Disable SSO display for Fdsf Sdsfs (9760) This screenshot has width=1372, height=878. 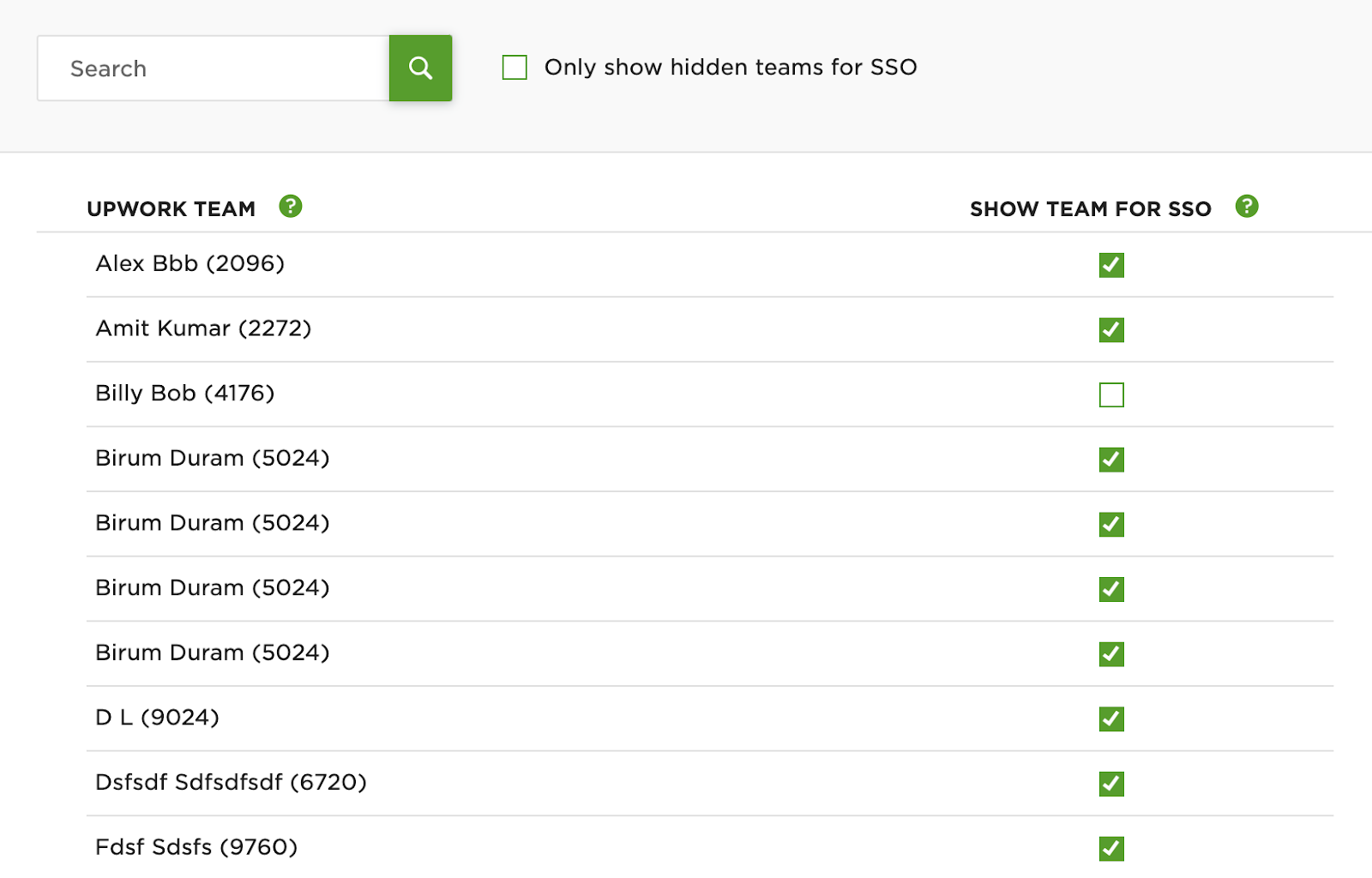(1111, 848)
